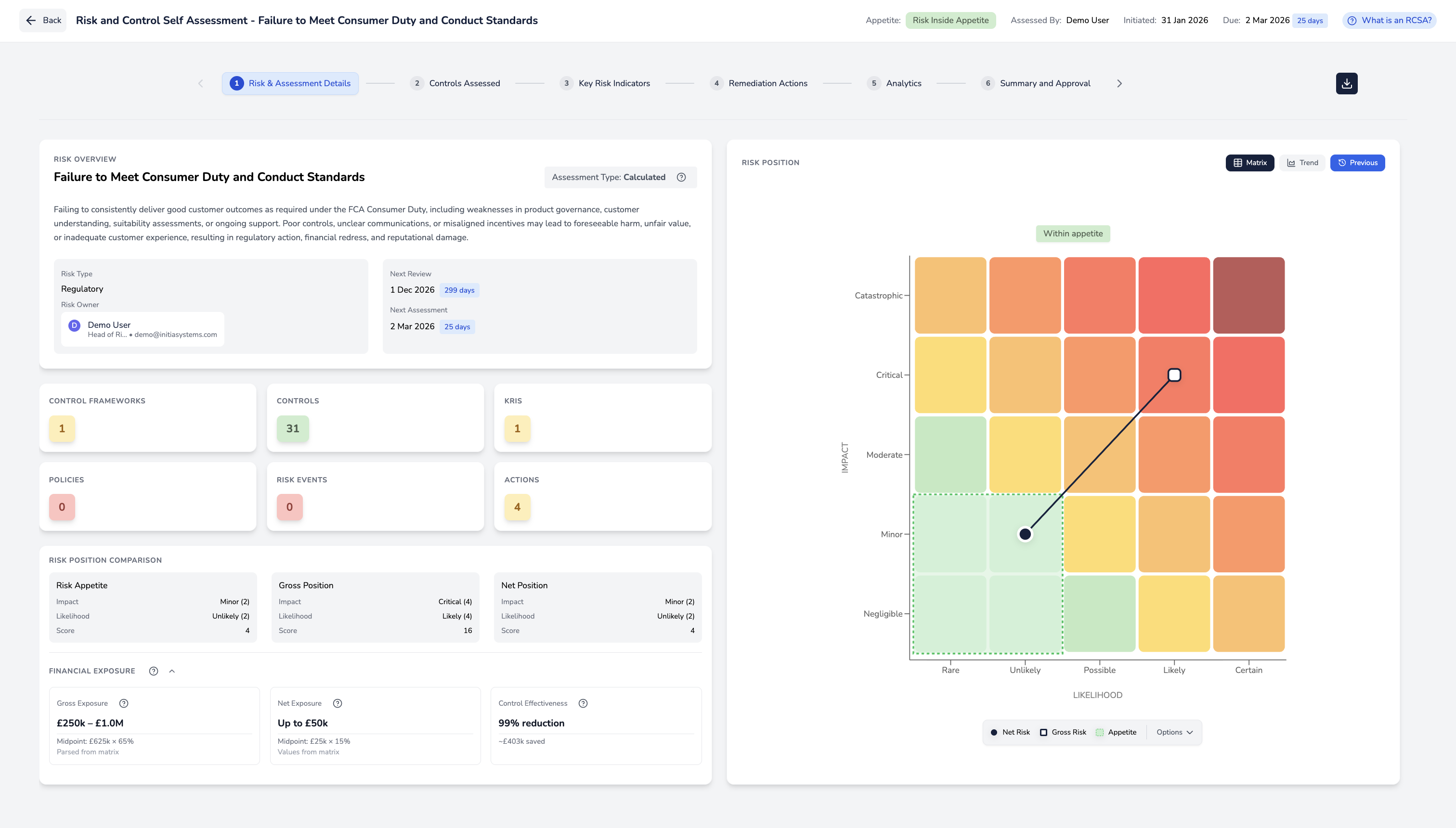Go to step 2 Controls Assessed

455,84
